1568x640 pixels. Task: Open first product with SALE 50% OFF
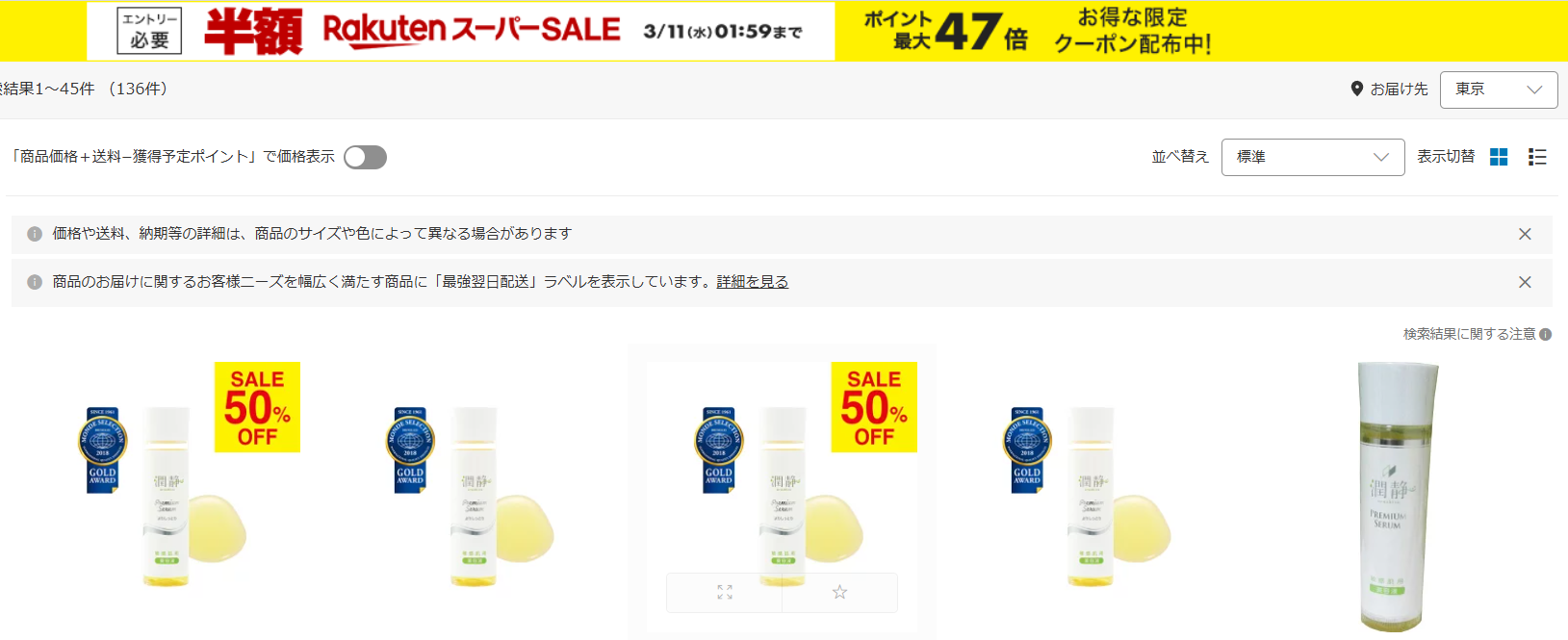click(167, 486)
